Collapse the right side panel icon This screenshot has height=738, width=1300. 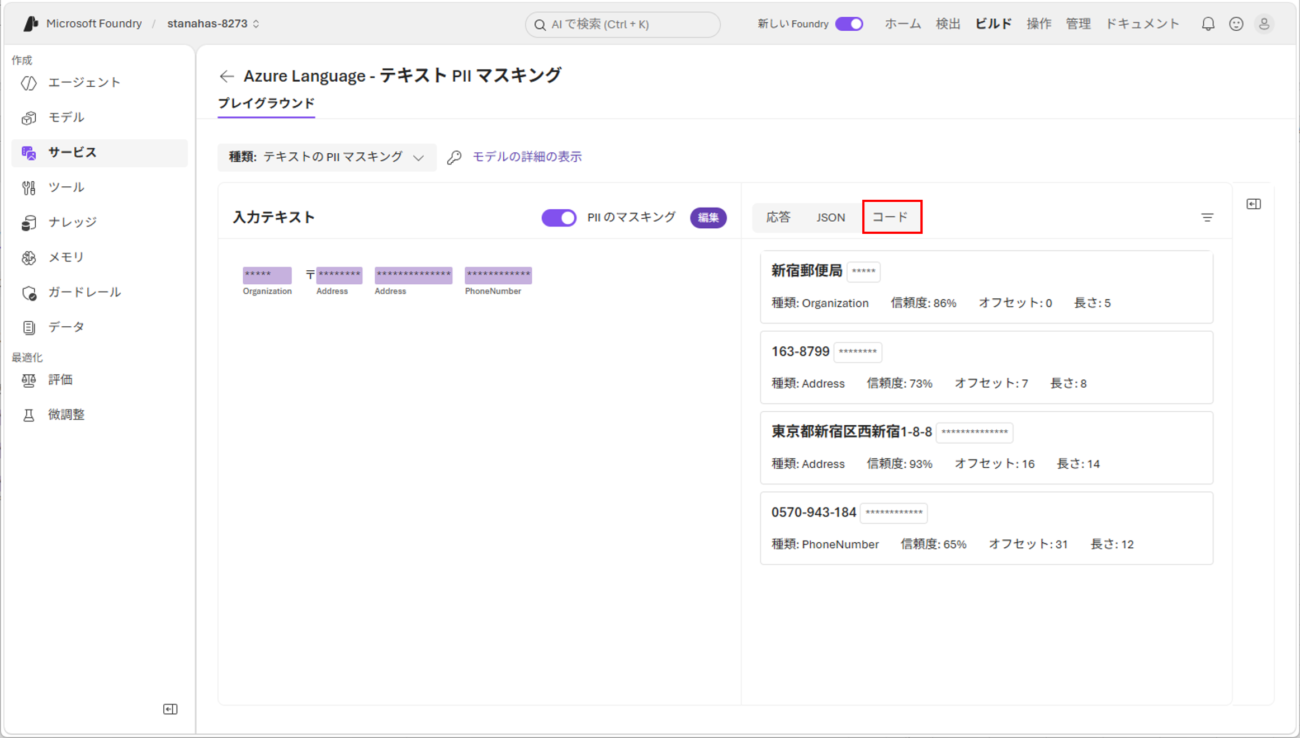tap(1253, 204)
